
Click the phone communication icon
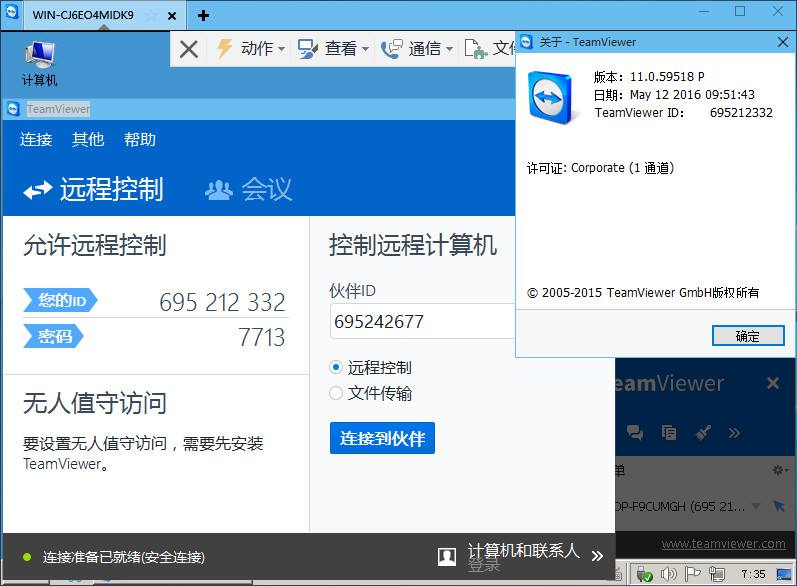[391, 49]
